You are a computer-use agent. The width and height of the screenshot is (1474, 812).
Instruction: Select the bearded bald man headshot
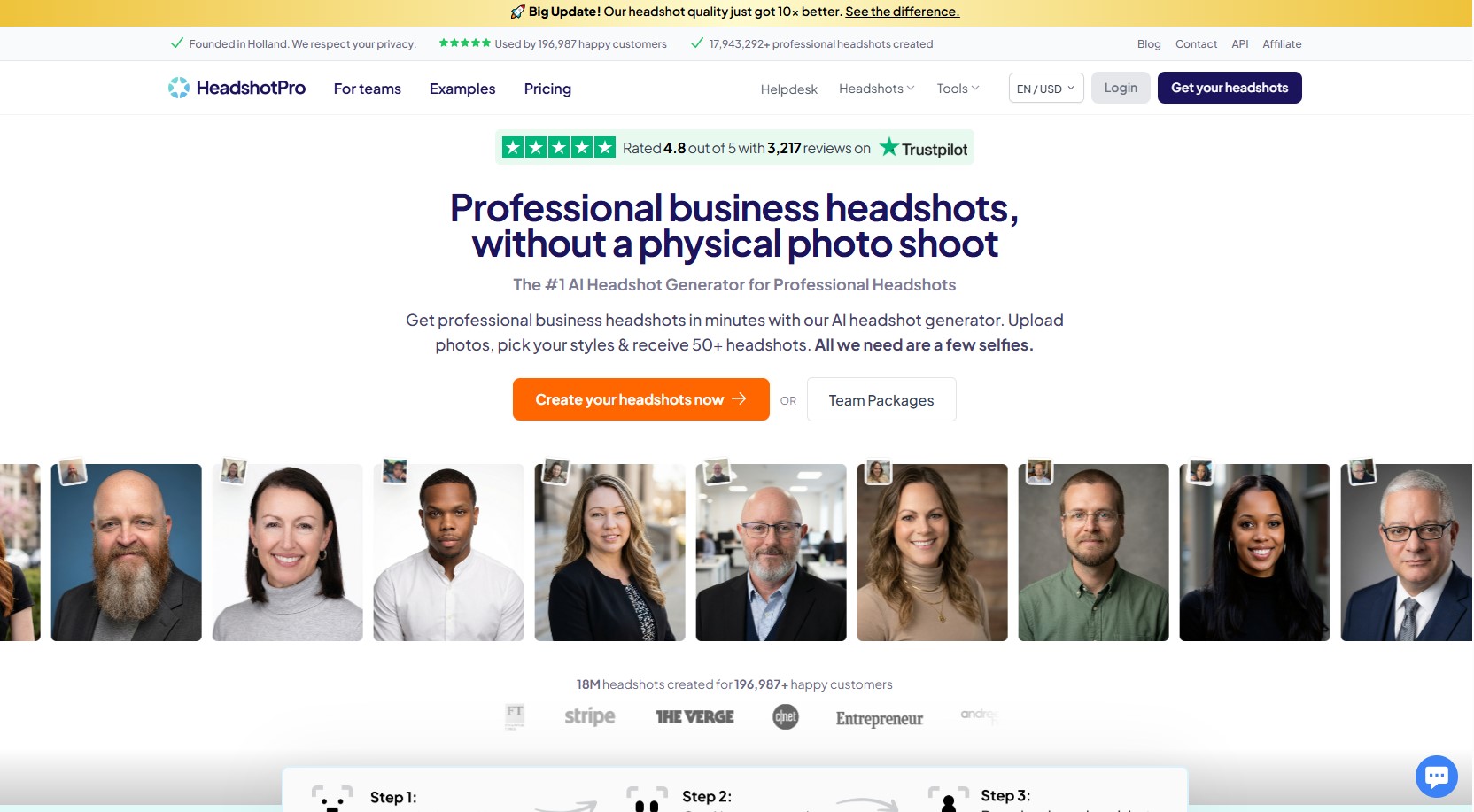127,552
